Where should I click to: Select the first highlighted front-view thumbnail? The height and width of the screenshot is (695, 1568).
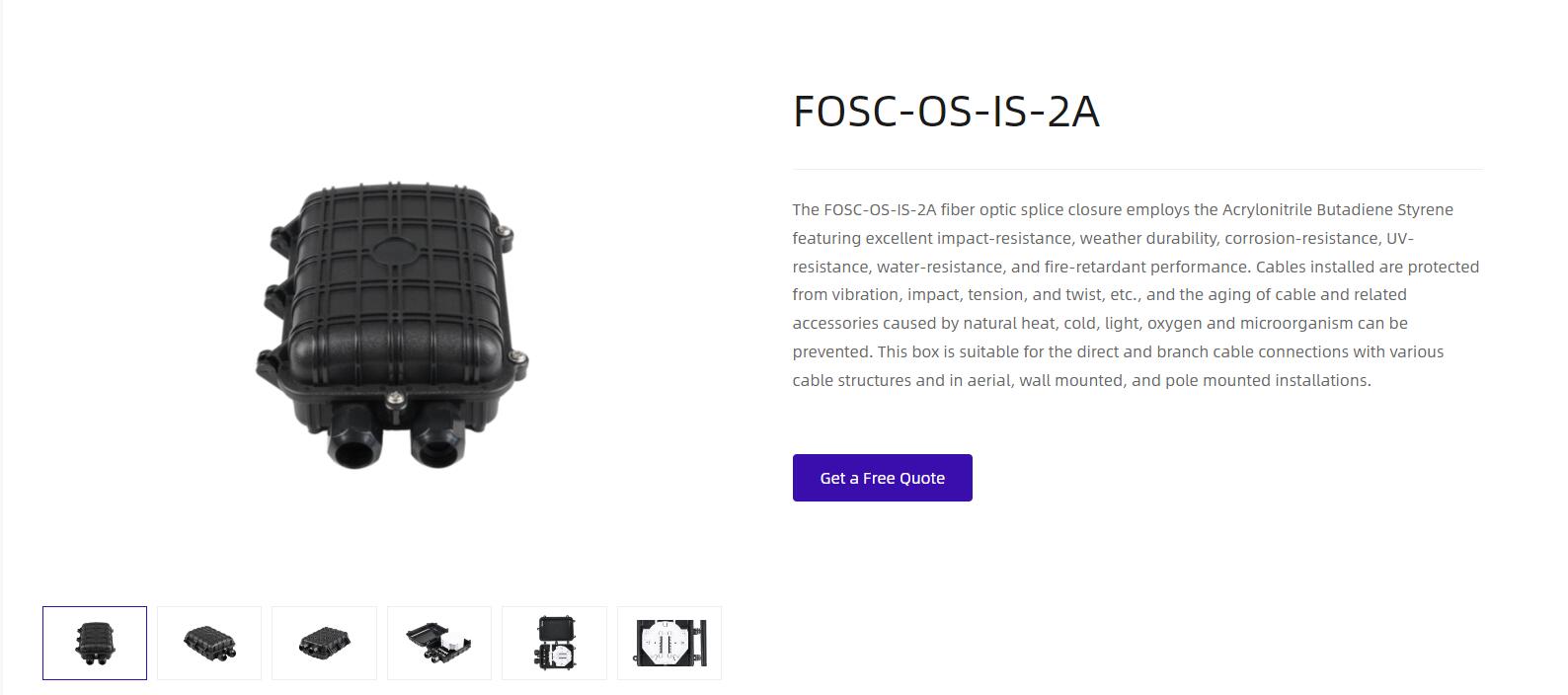pyautogui.click(x=95, y=643)
